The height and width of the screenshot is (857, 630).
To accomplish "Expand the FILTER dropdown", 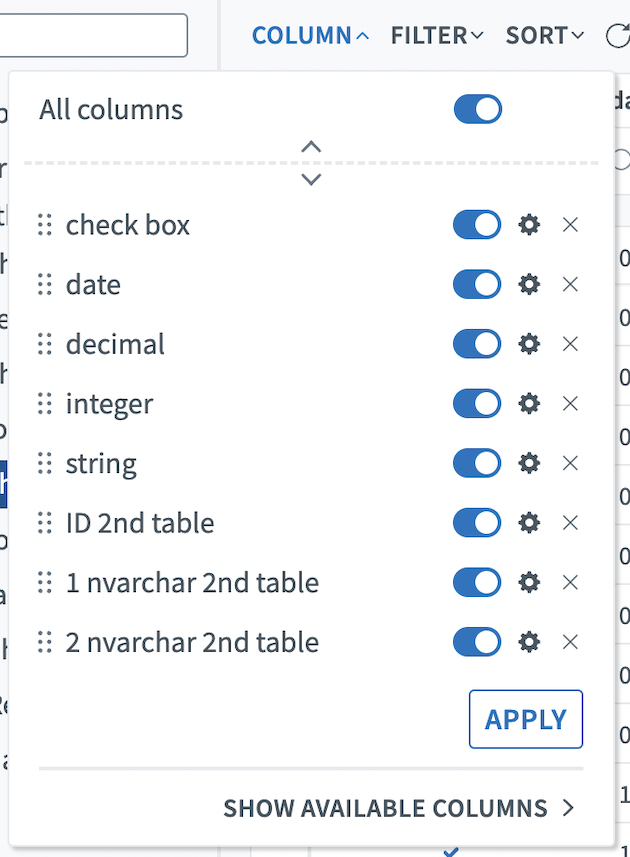I will [437, 36].
